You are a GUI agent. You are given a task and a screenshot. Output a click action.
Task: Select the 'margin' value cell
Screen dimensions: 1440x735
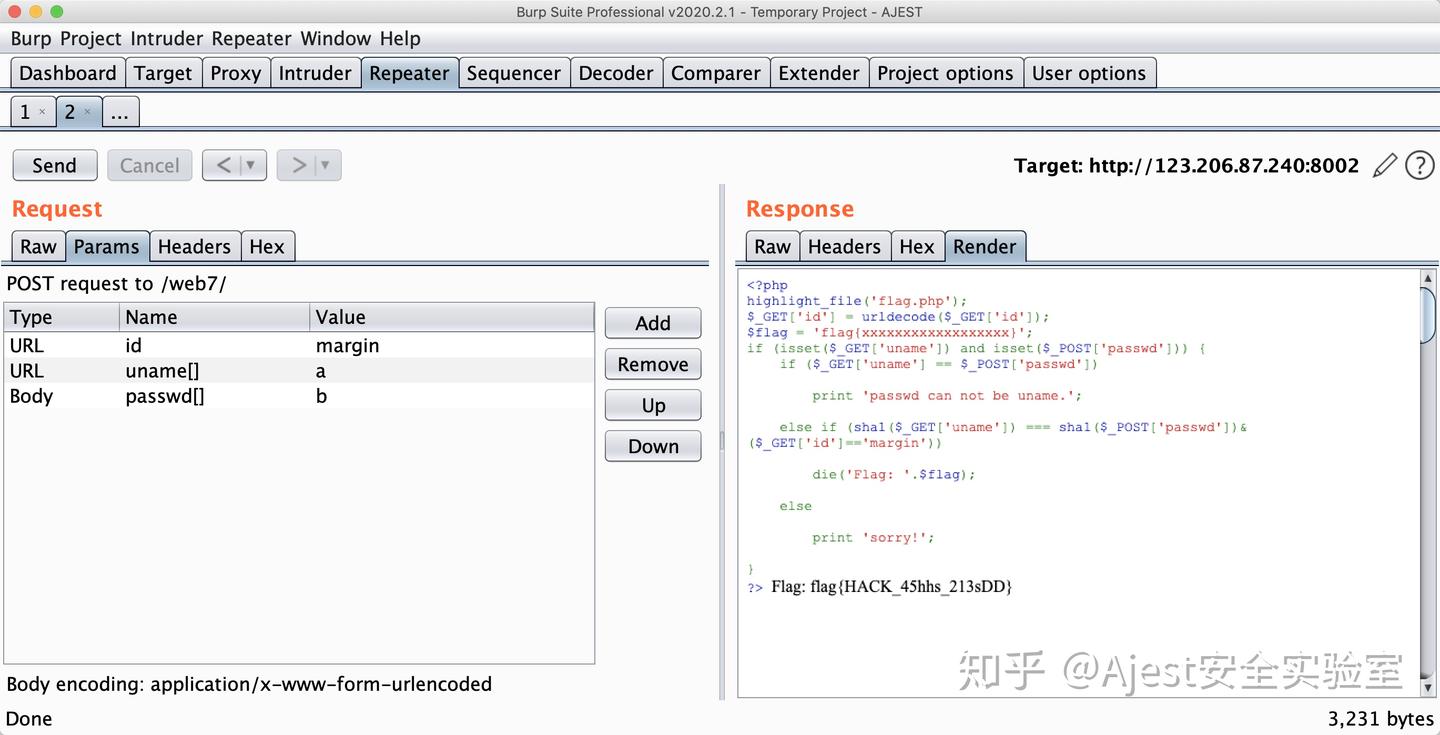451,346
